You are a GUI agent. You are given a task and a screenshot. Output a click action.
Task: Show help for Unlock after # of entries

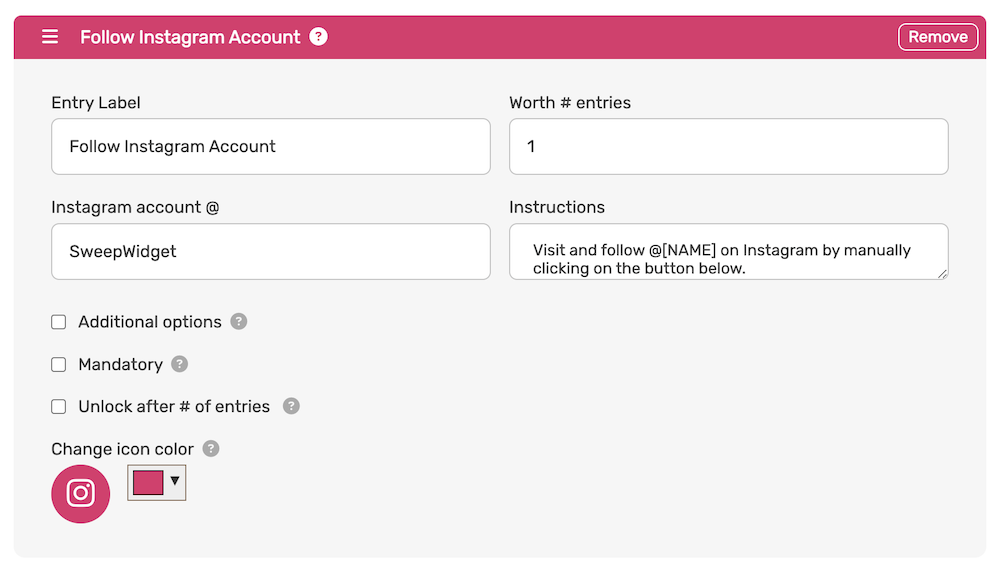coord(291,406)
